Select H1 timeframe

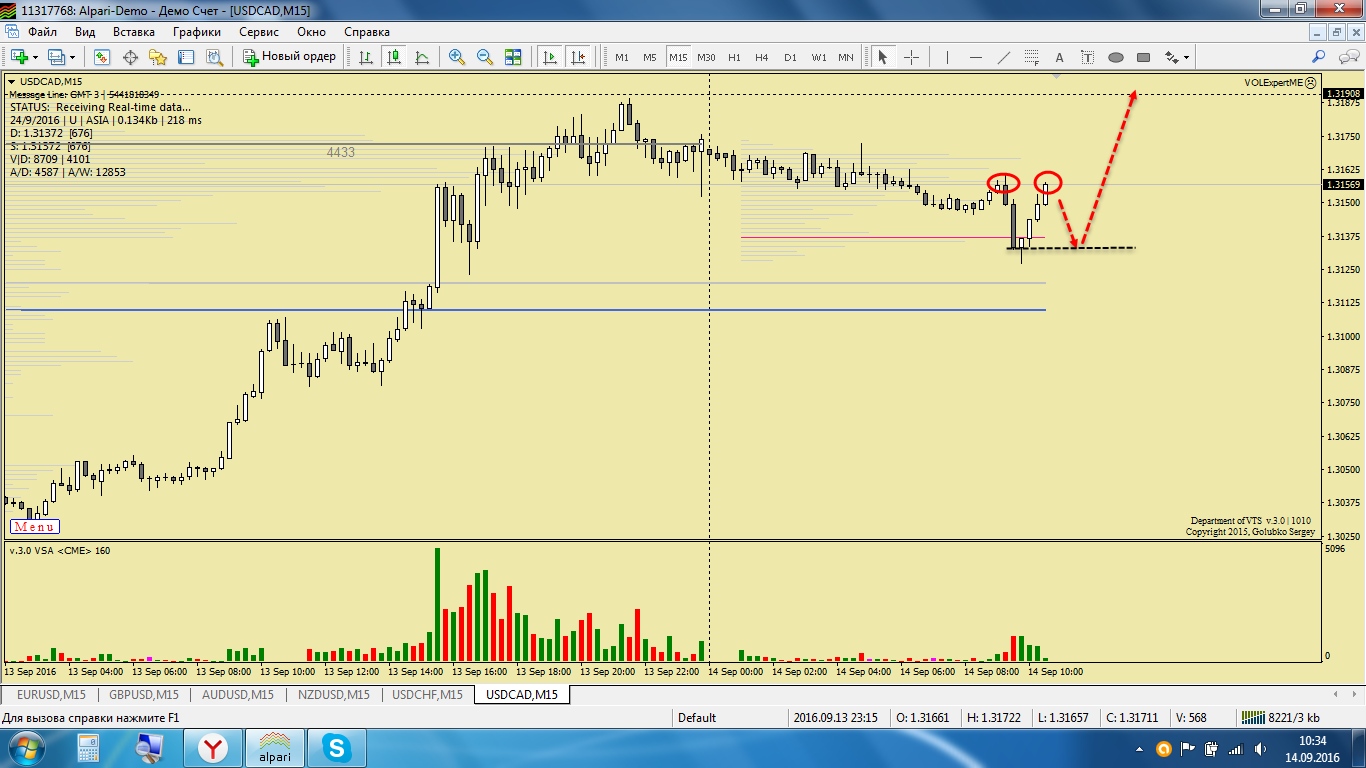(734, 57)
